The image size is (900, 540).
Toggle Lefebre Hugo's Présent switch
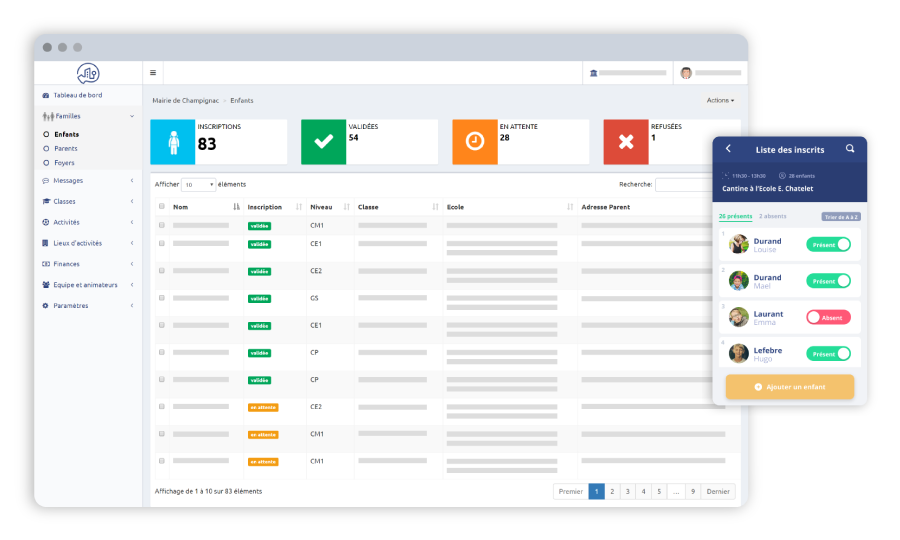click(x=828, y=354)
